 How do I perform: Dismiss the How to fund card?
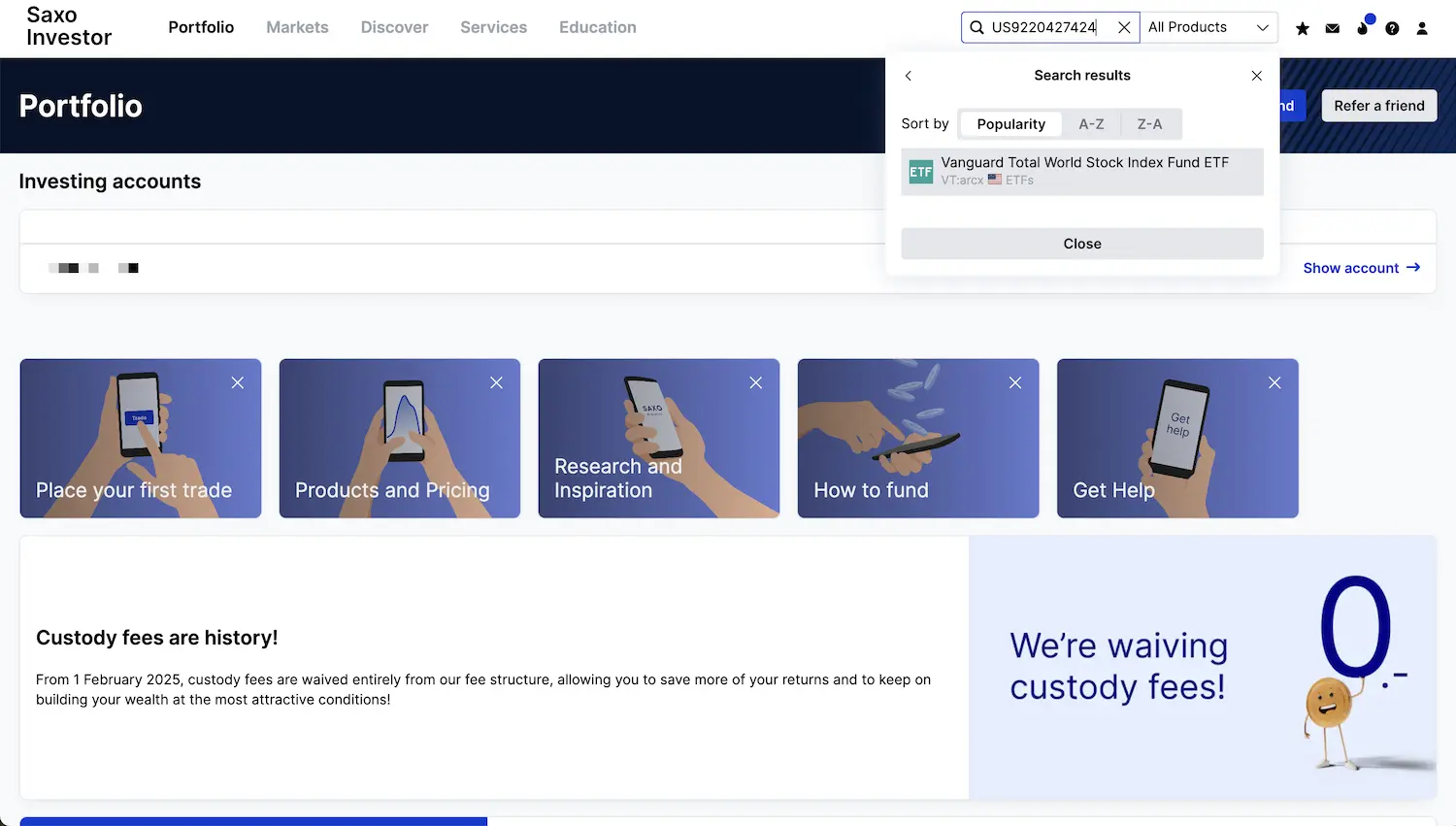pos(1015,383)
